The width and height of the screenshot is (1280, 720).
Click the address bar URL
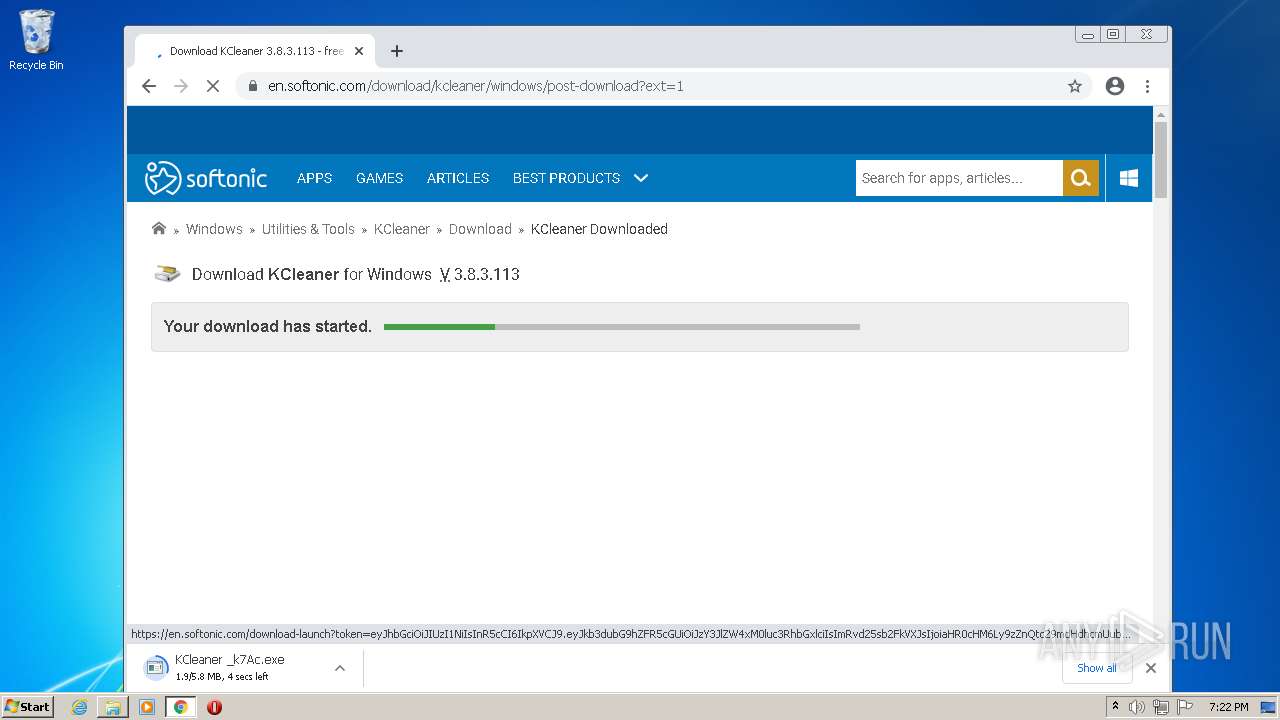click(x=476, y=86)
